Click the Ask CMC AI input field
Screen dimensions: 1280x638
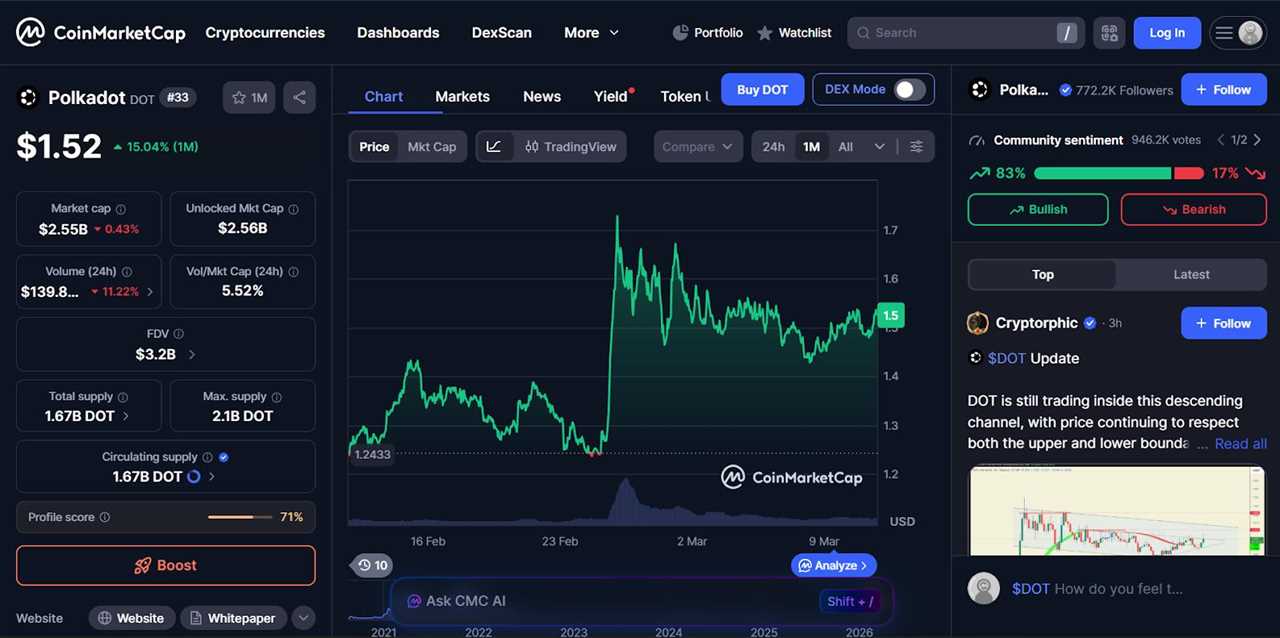[x=600, y=601]
